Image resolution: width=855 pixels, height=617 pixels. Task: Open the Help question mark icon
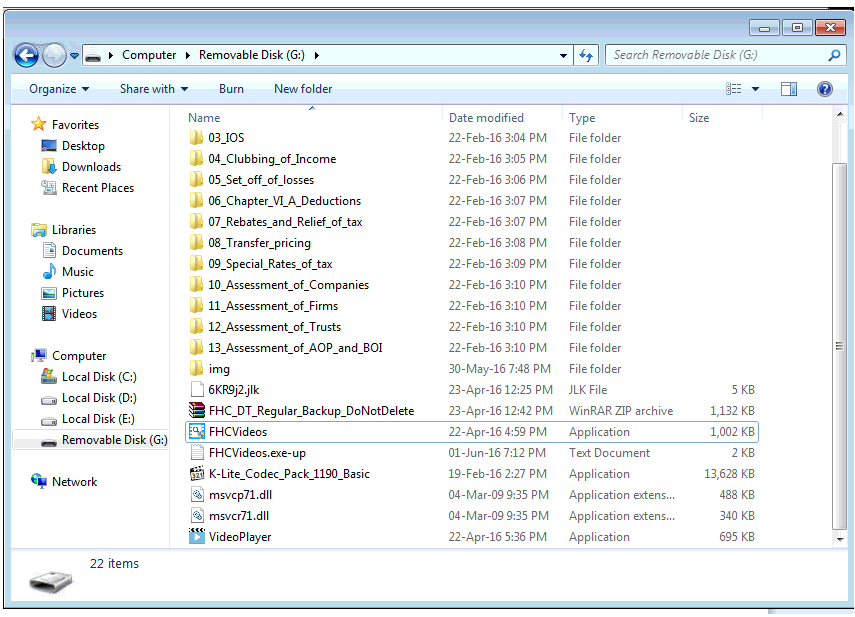tap(825, 89)
